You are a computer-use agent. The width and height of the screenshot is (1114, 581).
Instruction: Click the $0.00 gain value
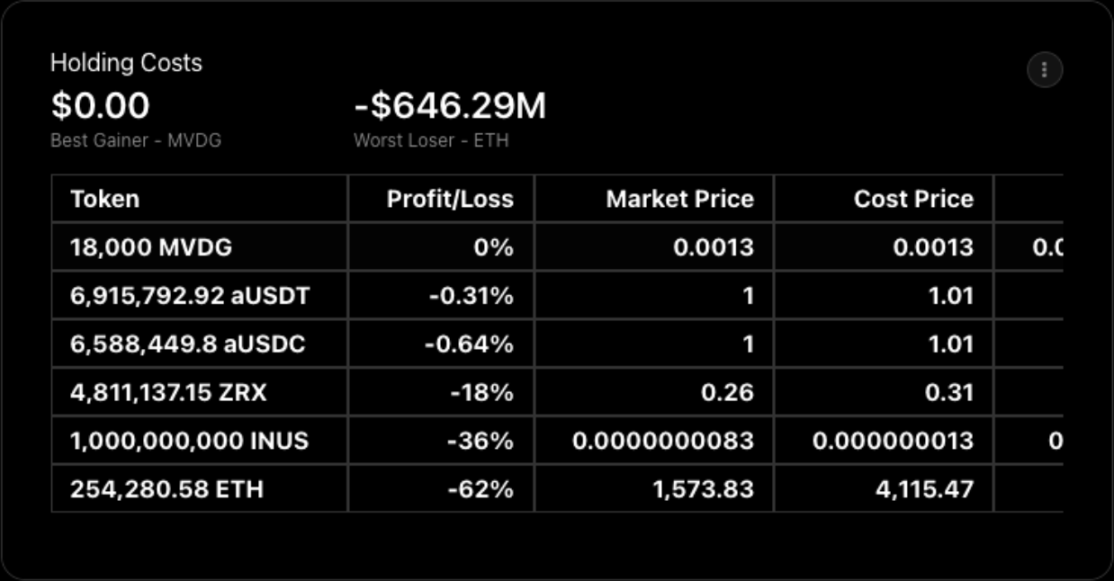click(100, 106)
